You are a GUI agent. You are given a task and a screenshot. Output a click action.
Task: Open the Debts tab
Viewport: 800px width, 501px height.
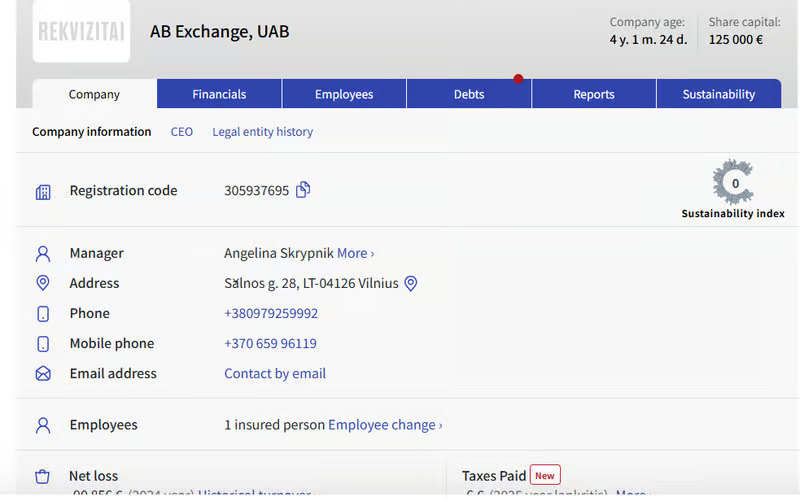point(469,94)
